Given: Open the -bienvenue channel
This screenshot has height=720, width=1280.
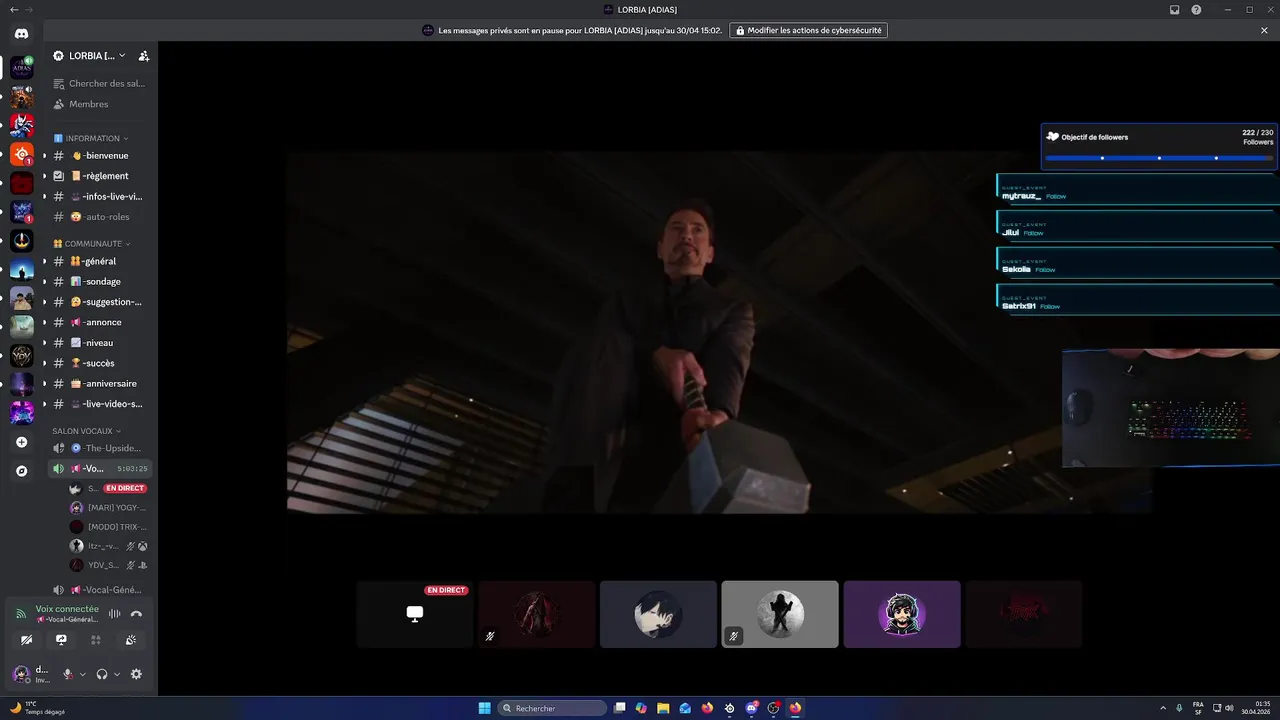Looking at the screenshot, I should (100, 156).
